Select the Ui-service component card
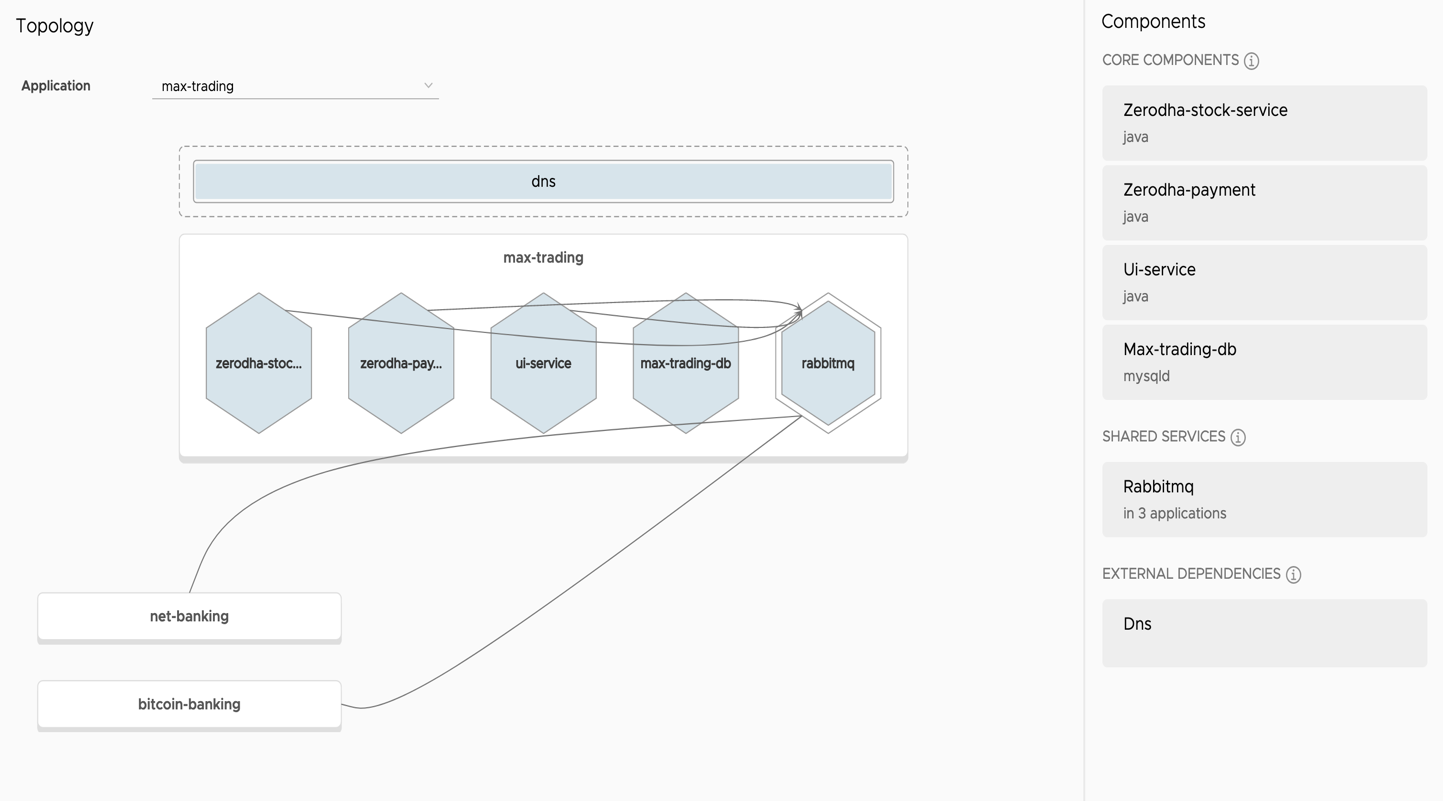The image size is (1443, 801). 1264,283
